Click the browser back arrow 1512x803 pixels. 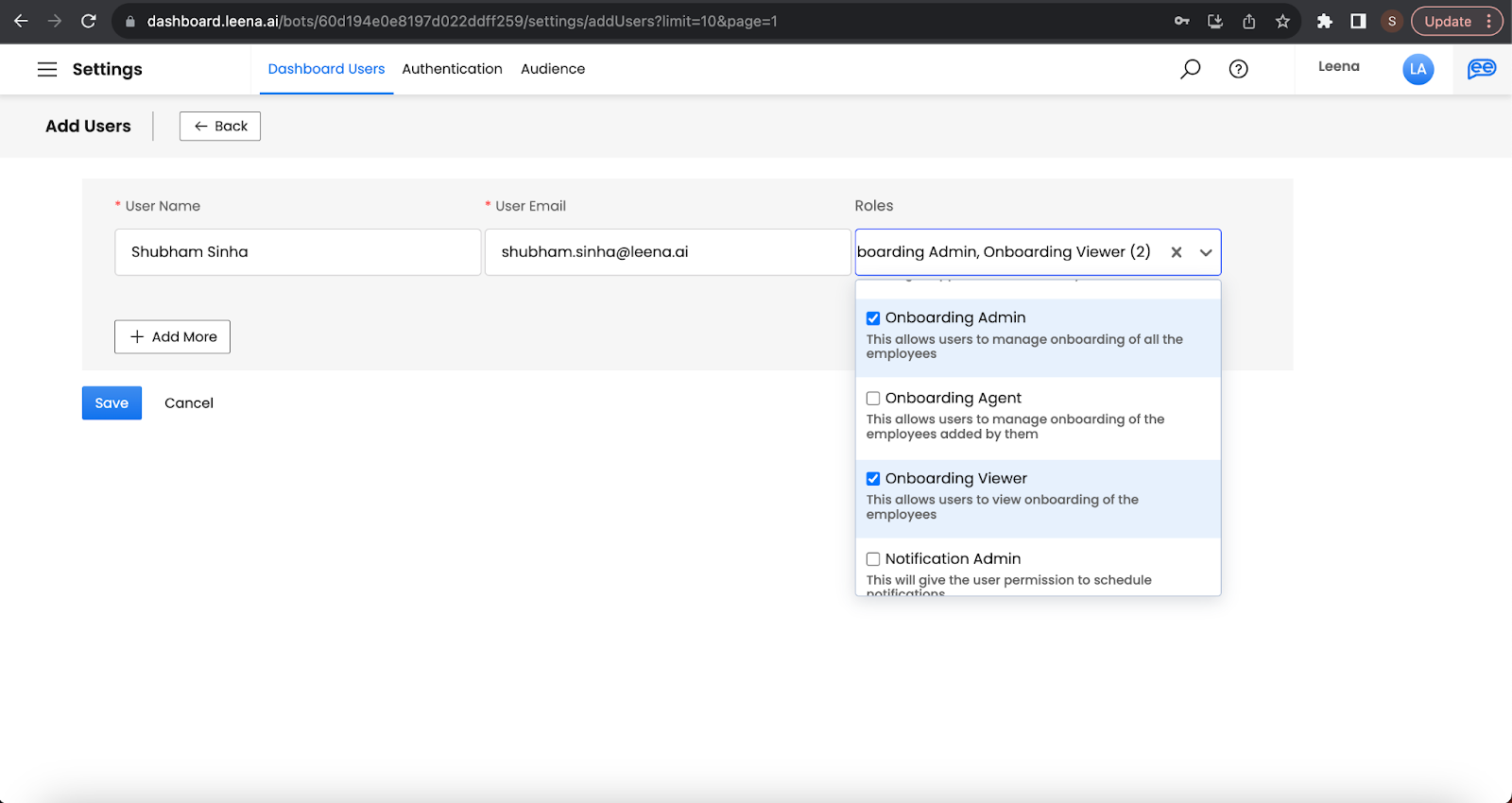click(x=21, y=21)
